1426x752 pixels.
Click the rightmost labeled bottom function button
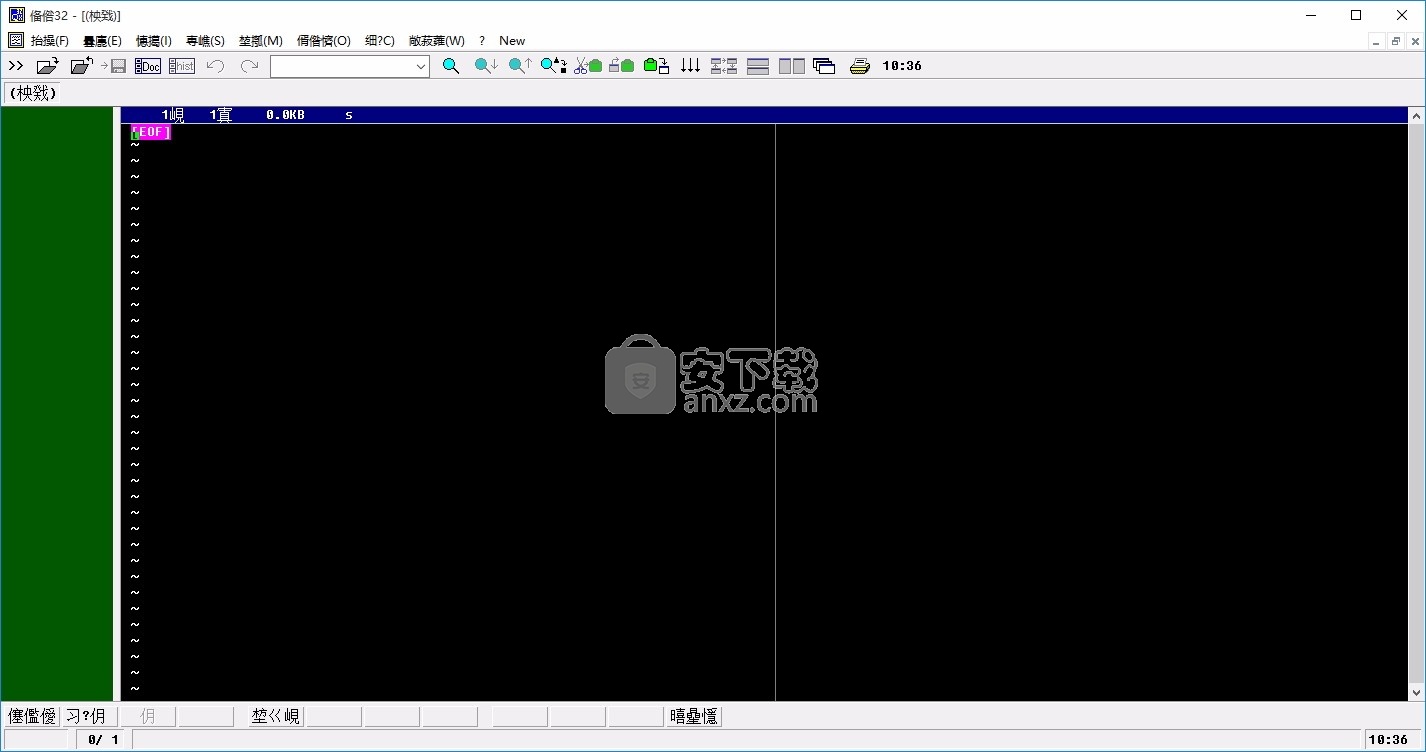[694, 716]
